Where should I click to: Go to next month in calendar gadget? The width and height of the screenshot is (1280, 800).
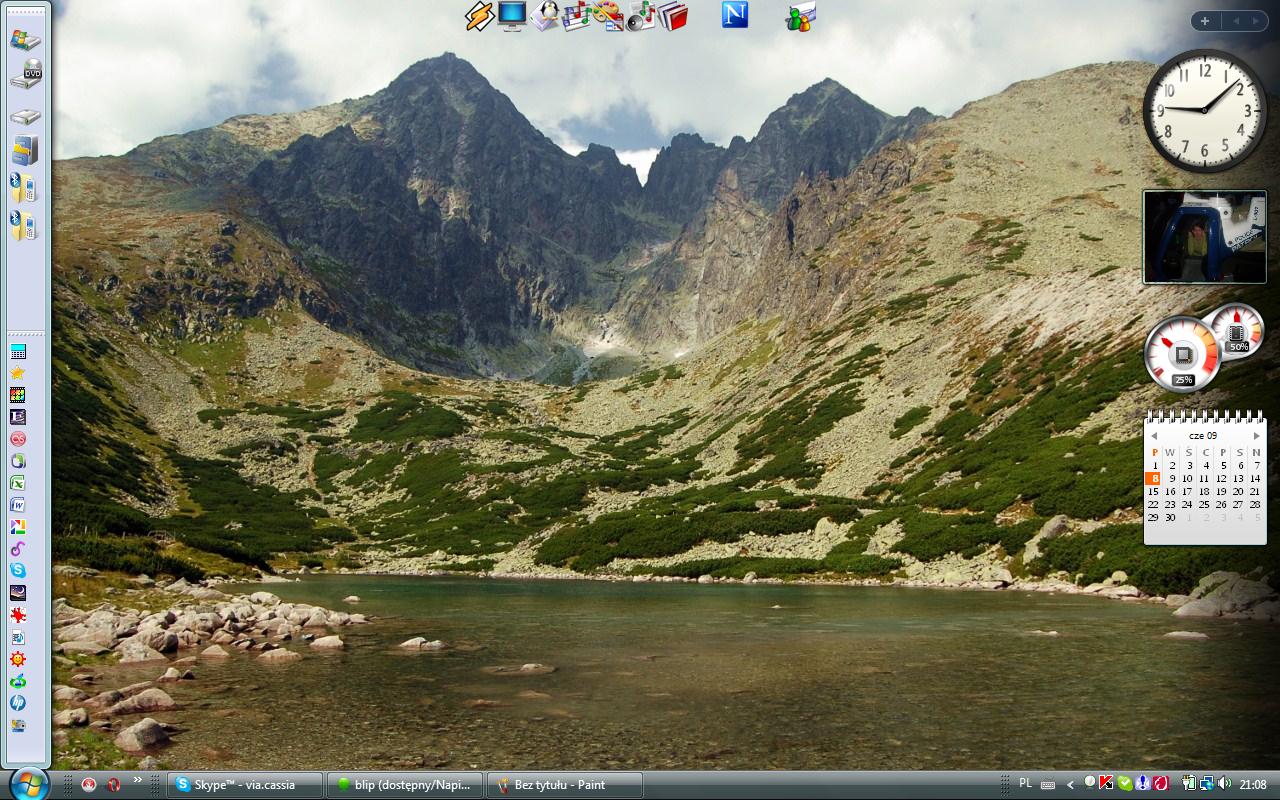(1257, 436)
